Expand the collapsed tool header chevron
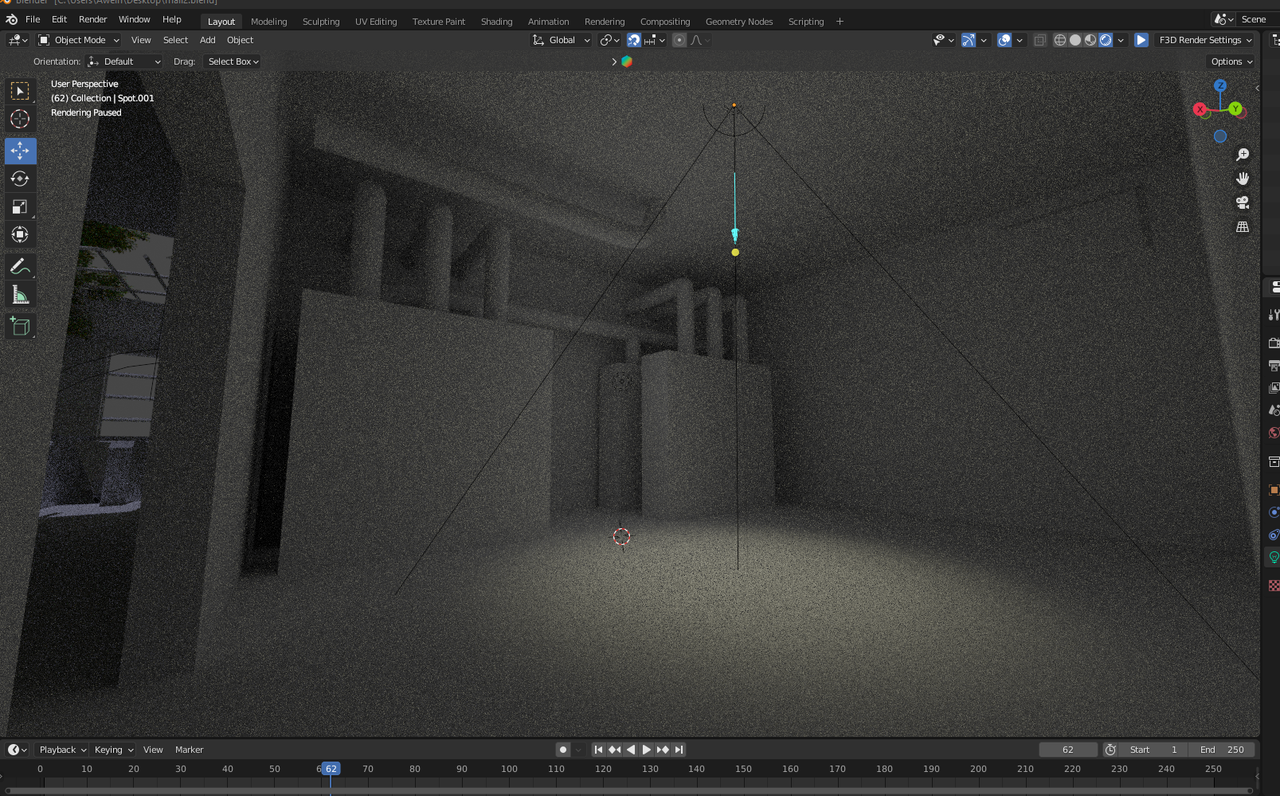 point(614,61)
